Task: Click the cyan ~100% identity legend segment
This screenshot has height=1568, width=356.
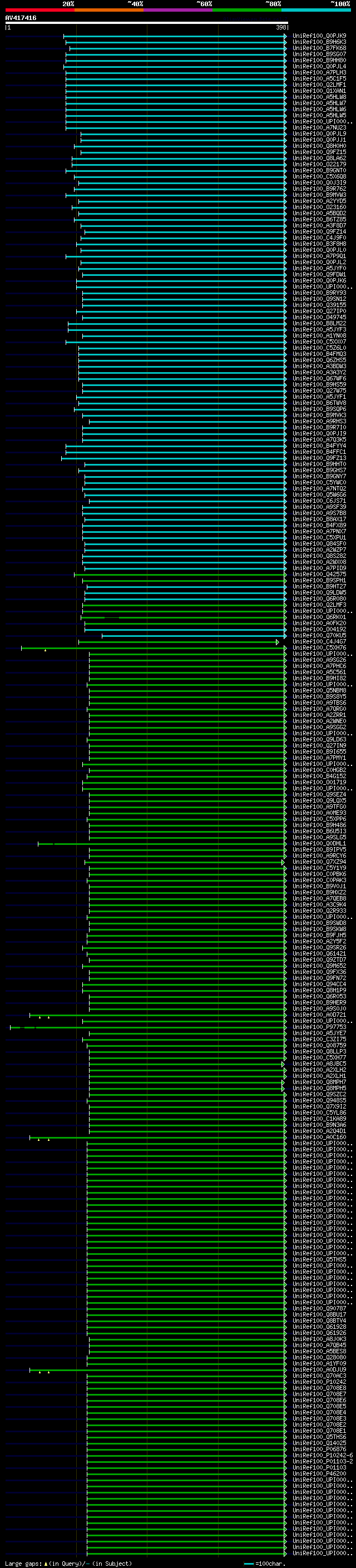Action: 317,10
